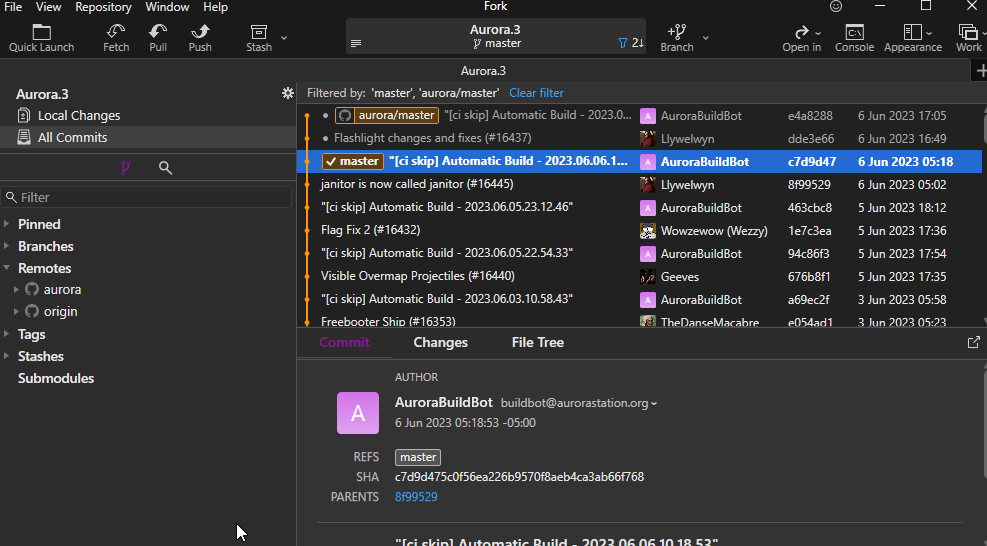Open the Open in menu
The width and height of the screenshot is (987, 546).
801,38
